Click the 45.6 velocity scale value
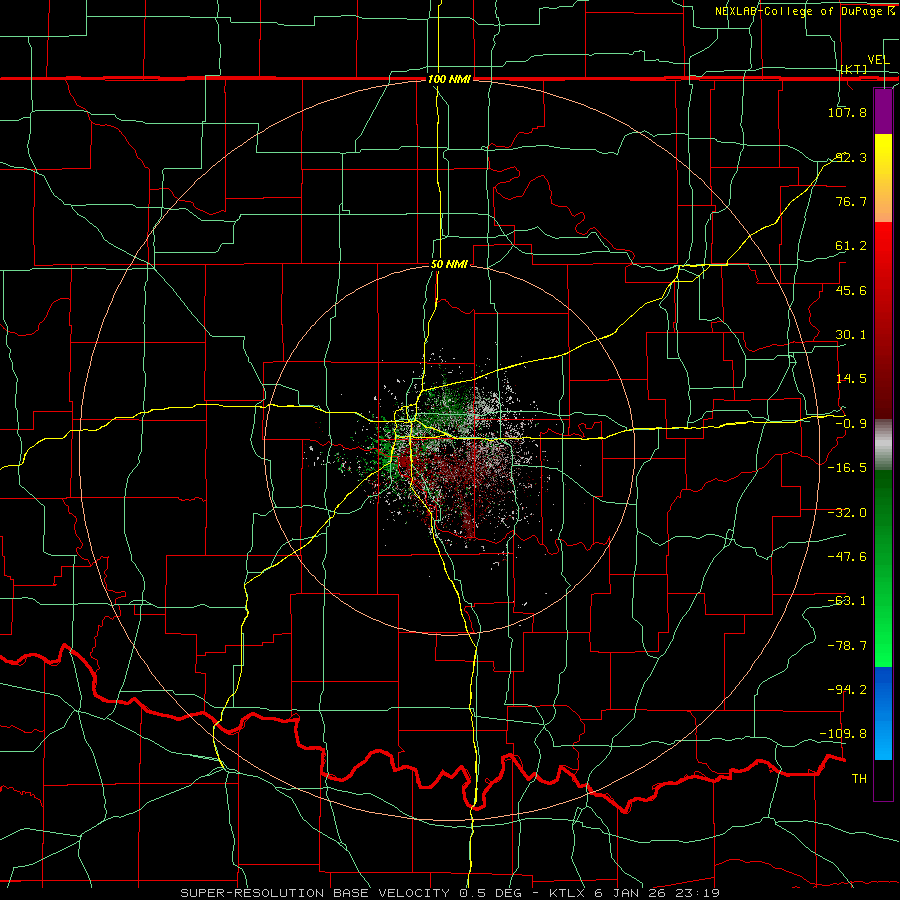Image resolution: width=900 pixels, height=900 pixels. tap(851, 290)
